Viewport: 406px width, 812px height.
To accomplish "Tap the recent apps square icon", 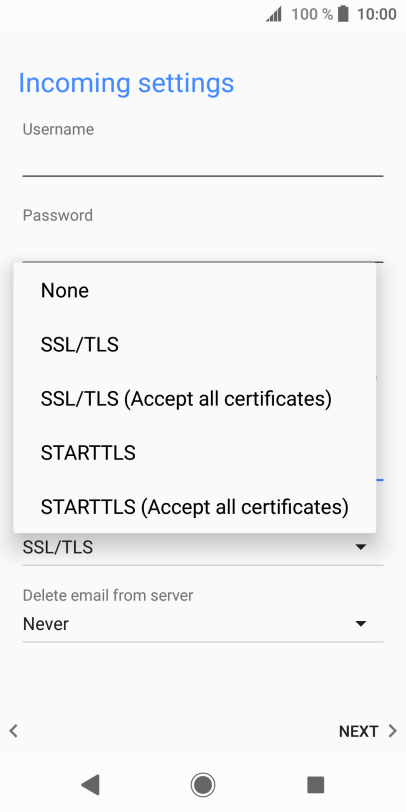I will pyautogui.click(x=315, y=785).
